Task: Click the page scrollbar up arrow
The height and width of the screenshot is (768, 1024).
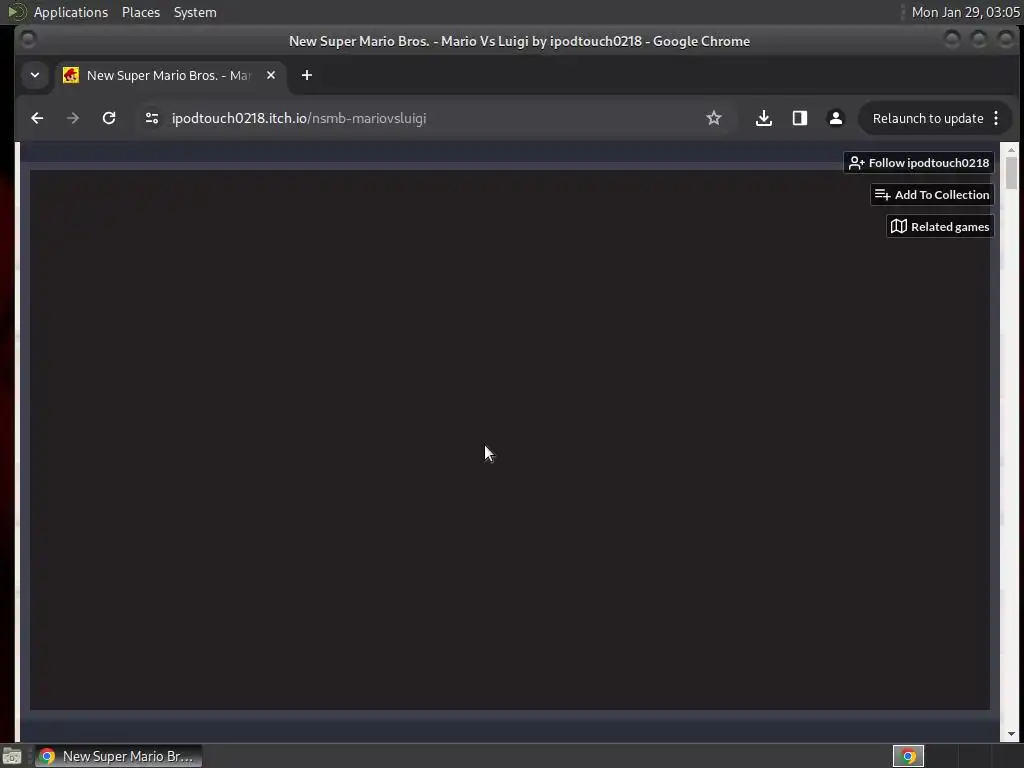Action: (1011, 150)
